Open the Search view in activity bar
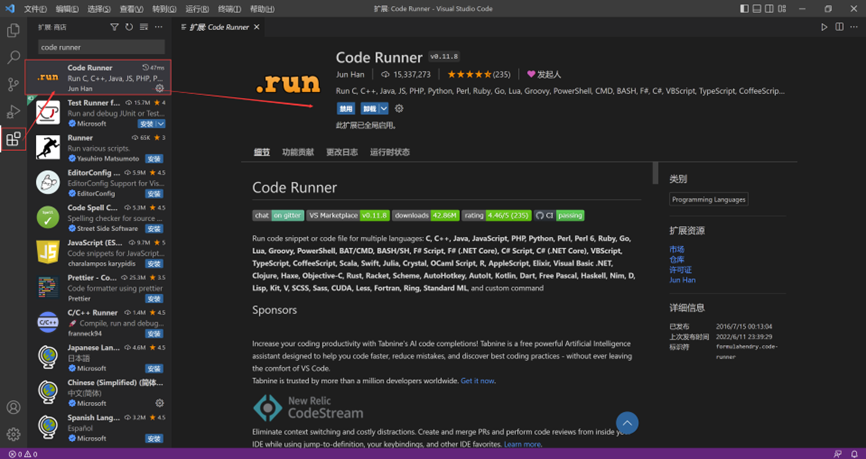 point(13,57)
